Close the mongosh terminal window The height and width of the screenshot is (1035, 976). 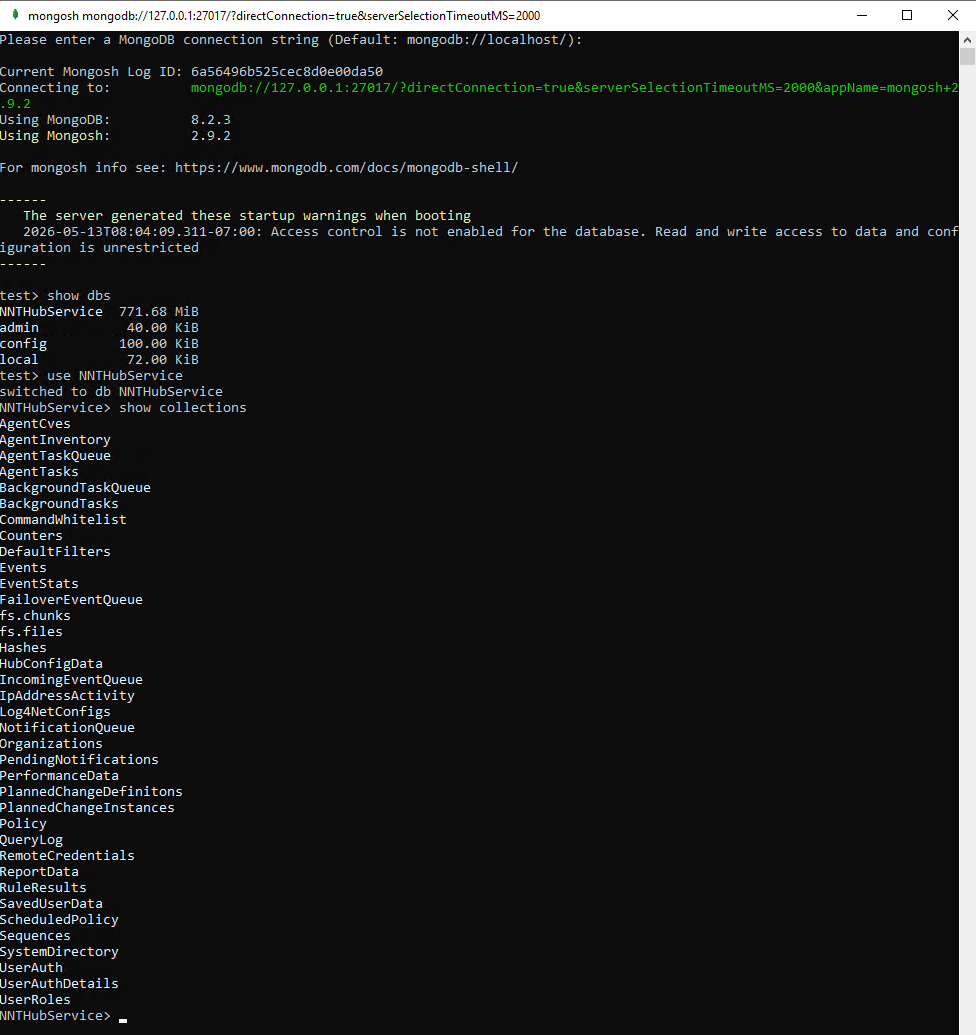[953, 15]
